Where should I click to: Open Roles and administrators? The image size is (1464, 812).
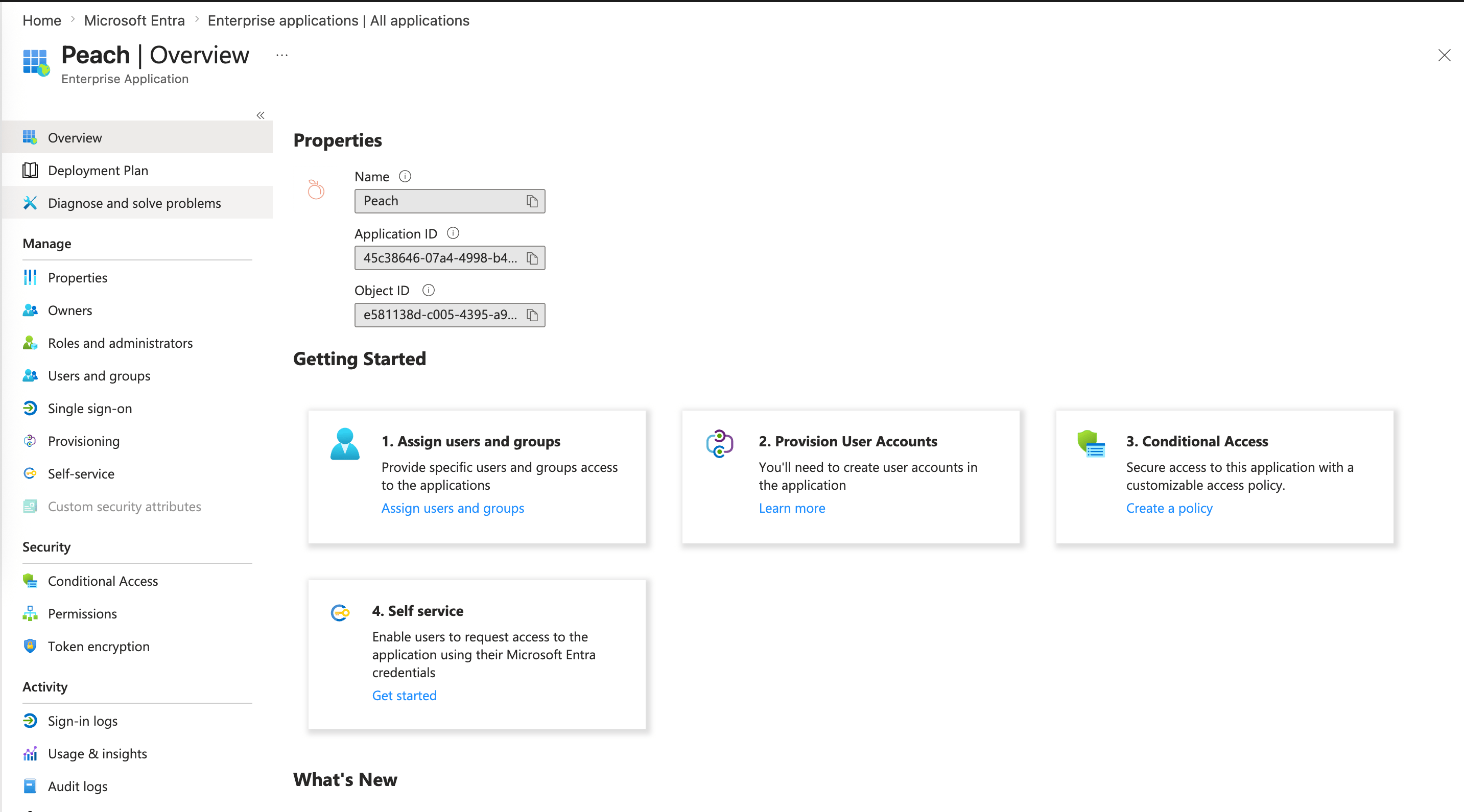point(137,343)
